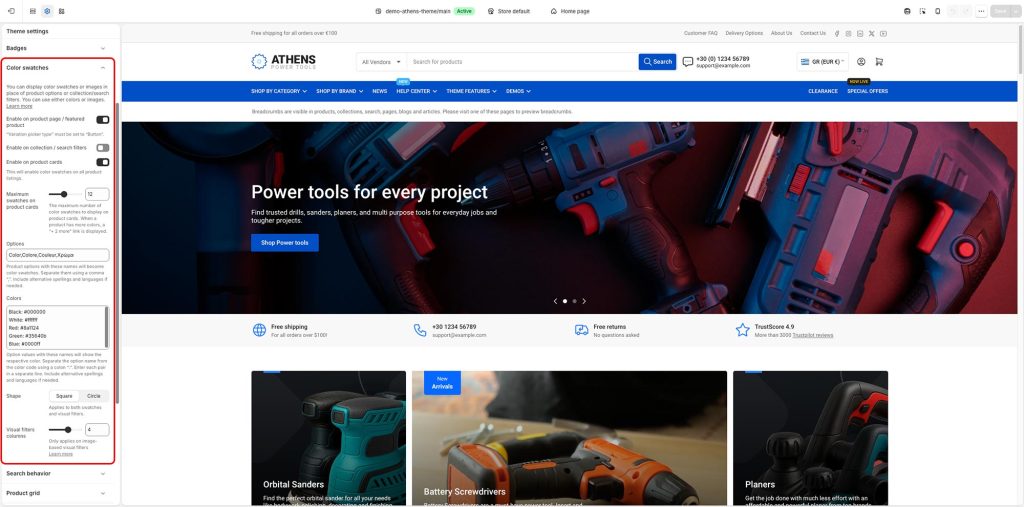Open the GR (EUR €) currency selector
1024x507 pixels.
click(x=822, y=61)
